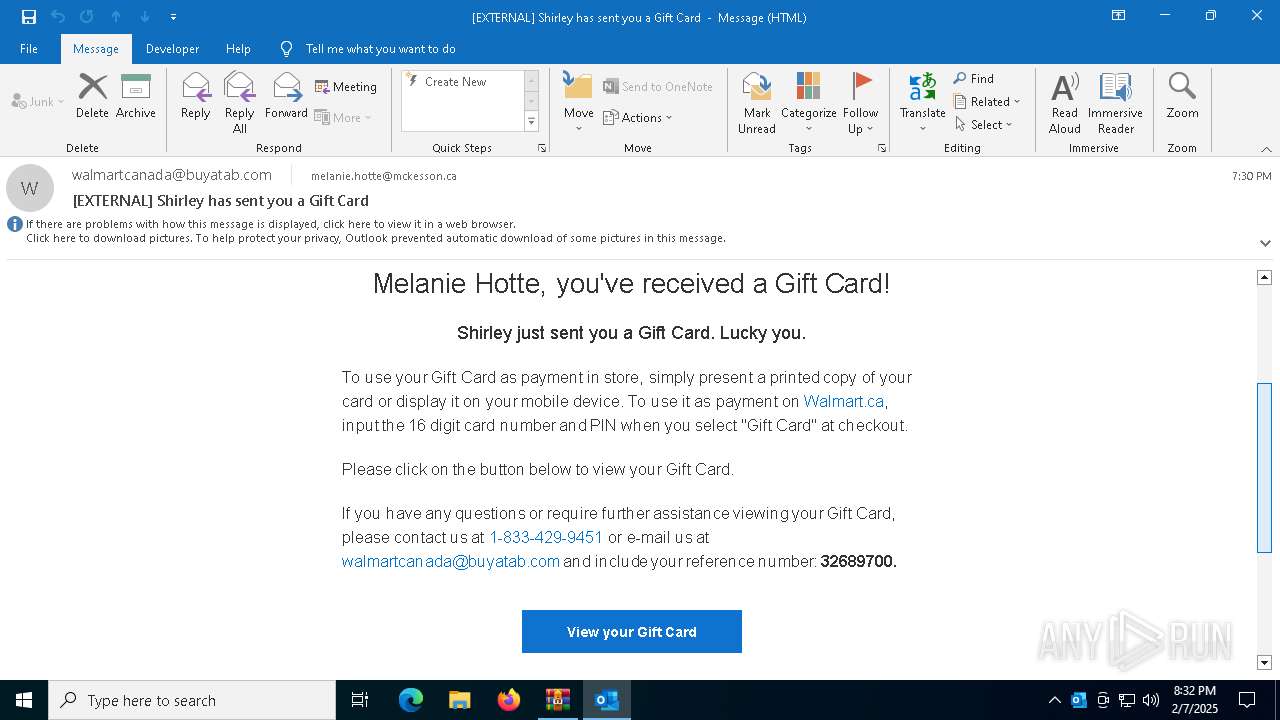Open Immersive Reader
Image resolution: width=1280 pixels, height=720 pixels.
coord(1115,103)
